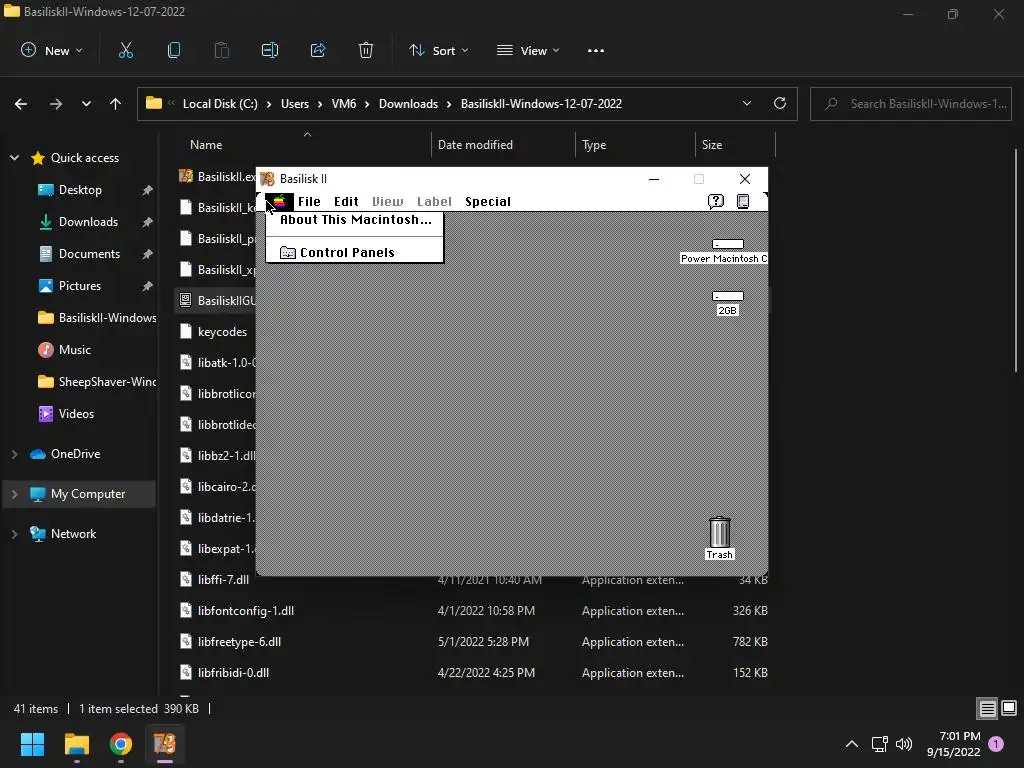Open the Apple menu icon in Basilisk II
The height and width of the screenshot is (768, 1024).
click(x=280, y=202)
